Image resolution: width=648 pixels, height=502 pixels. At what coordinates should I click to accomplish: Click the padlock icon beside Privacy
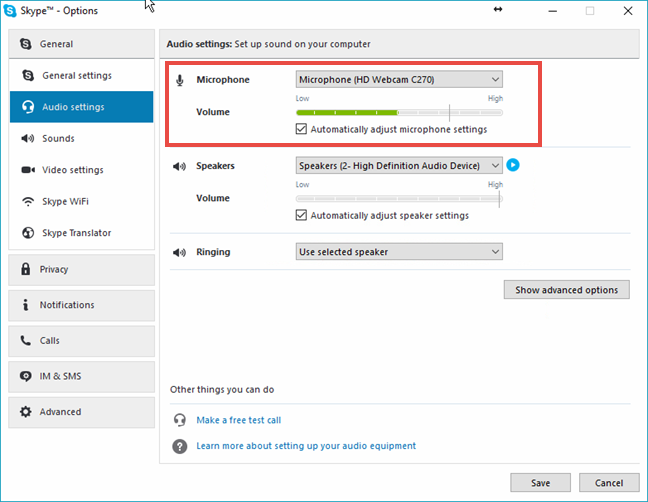click(26, 269)
